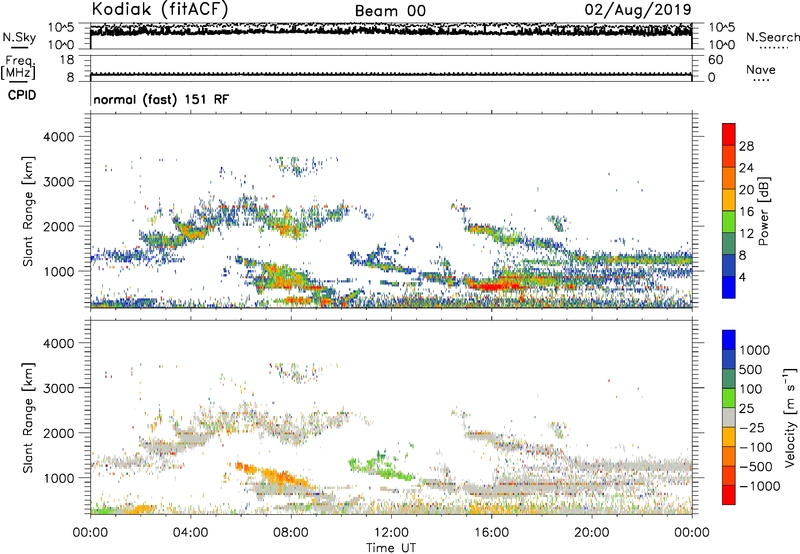This screenshot has width=800, height=554.
Task: Click the noise trace in the N.Sky panel
Action: click(x=391, y=31)
